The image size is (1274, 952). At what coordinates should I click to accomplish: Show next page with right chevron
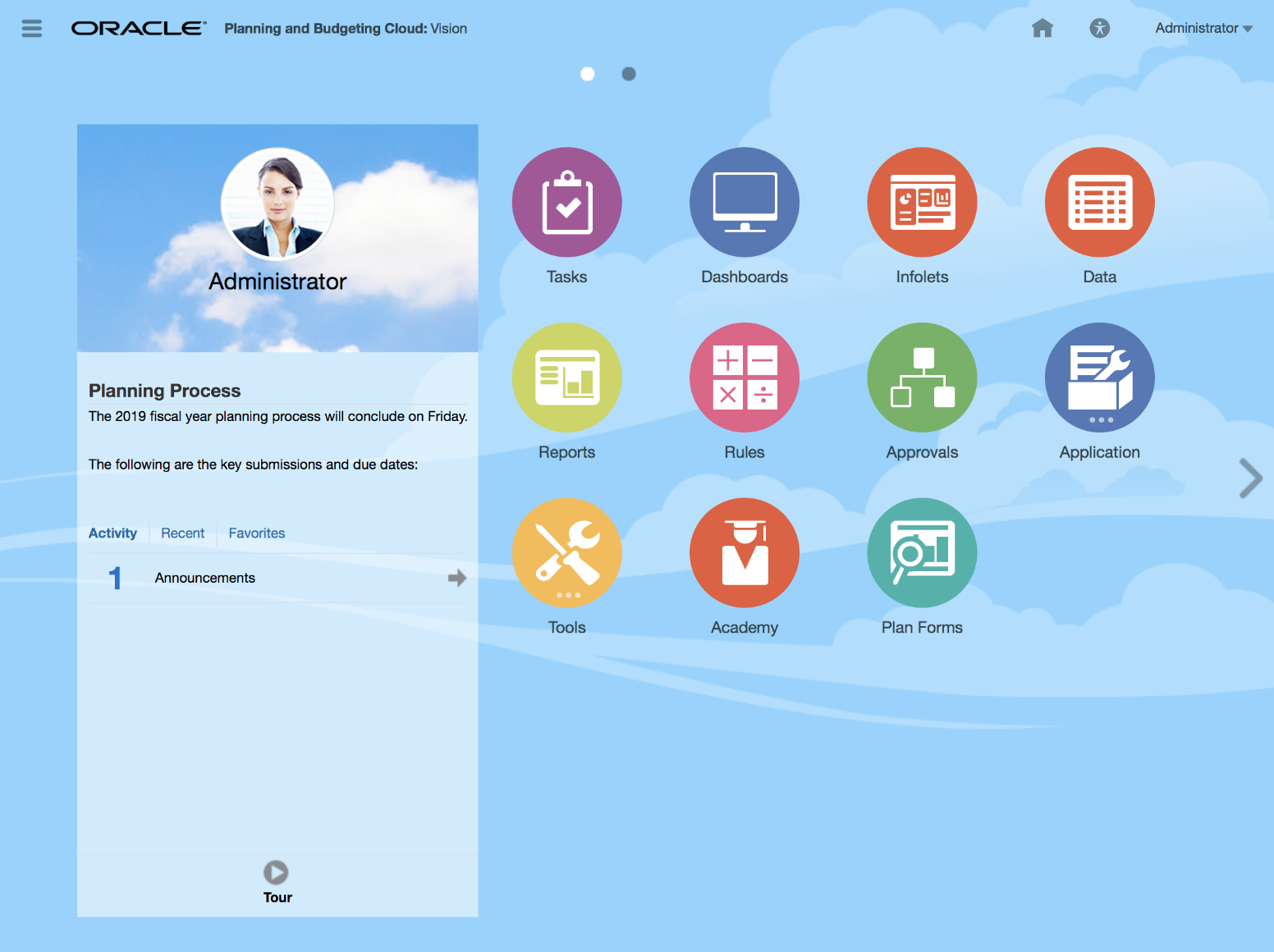(1250, 478)
